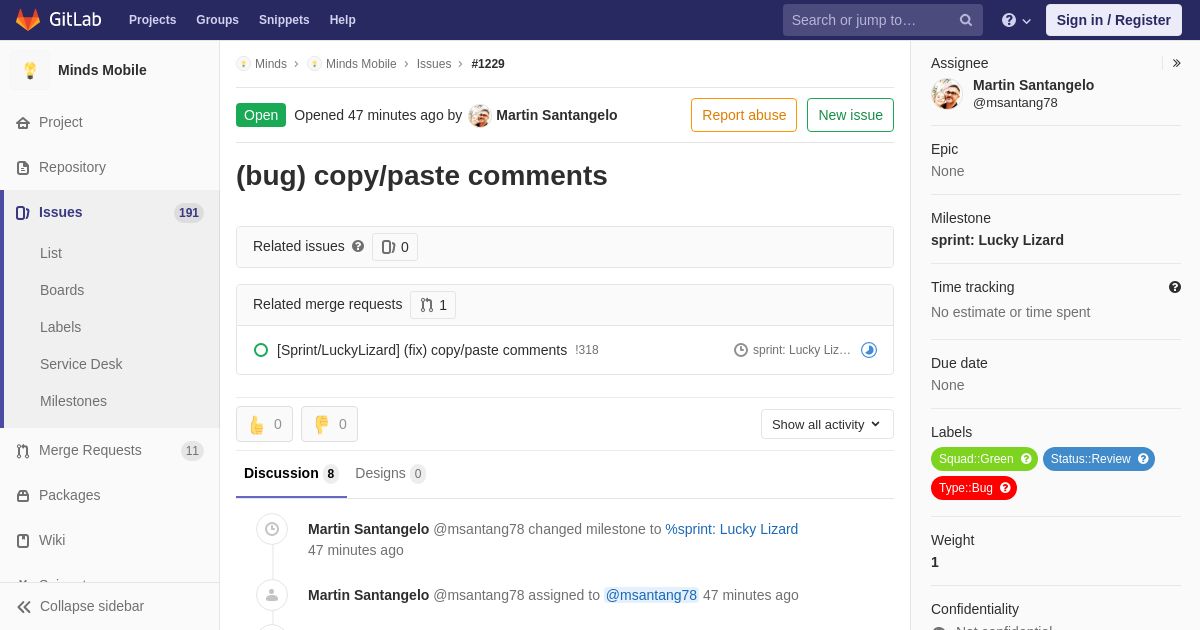Click the milestone change clock timeline icon

click(272, 529)
